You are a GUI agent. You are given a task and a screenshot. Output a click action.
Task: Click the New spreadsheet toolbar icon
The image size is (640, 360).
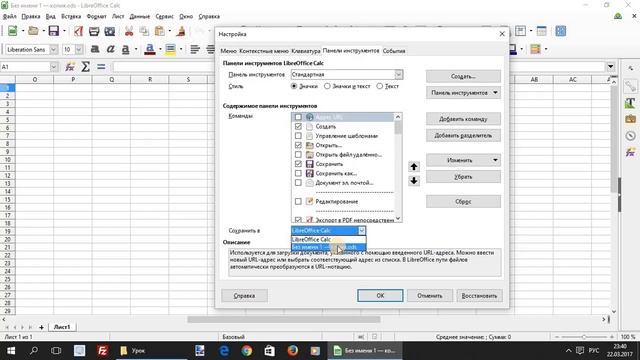pyautogui.click(x=12, y=31)
